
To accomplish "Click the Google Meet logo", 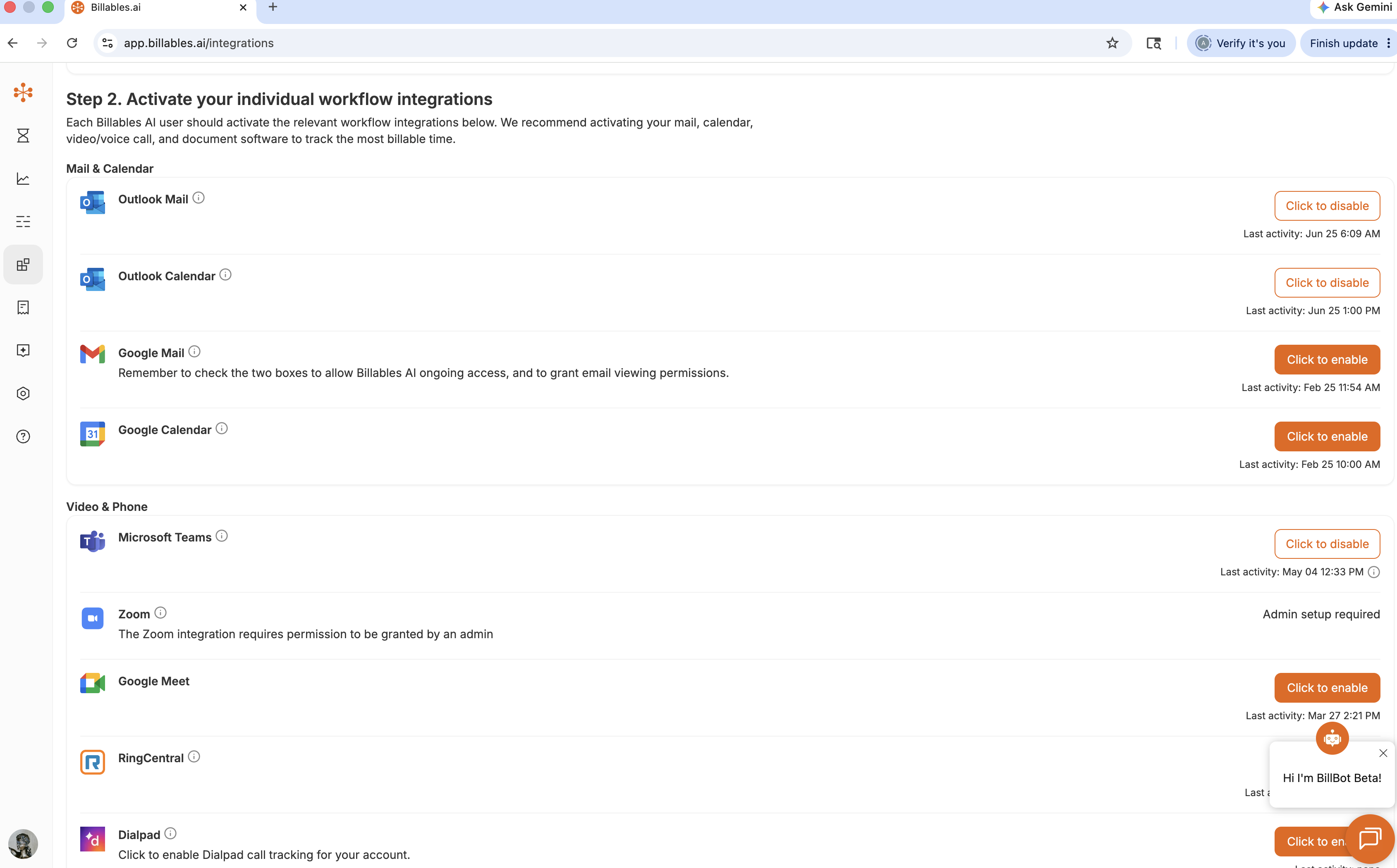I will click(x=93, y=683).
